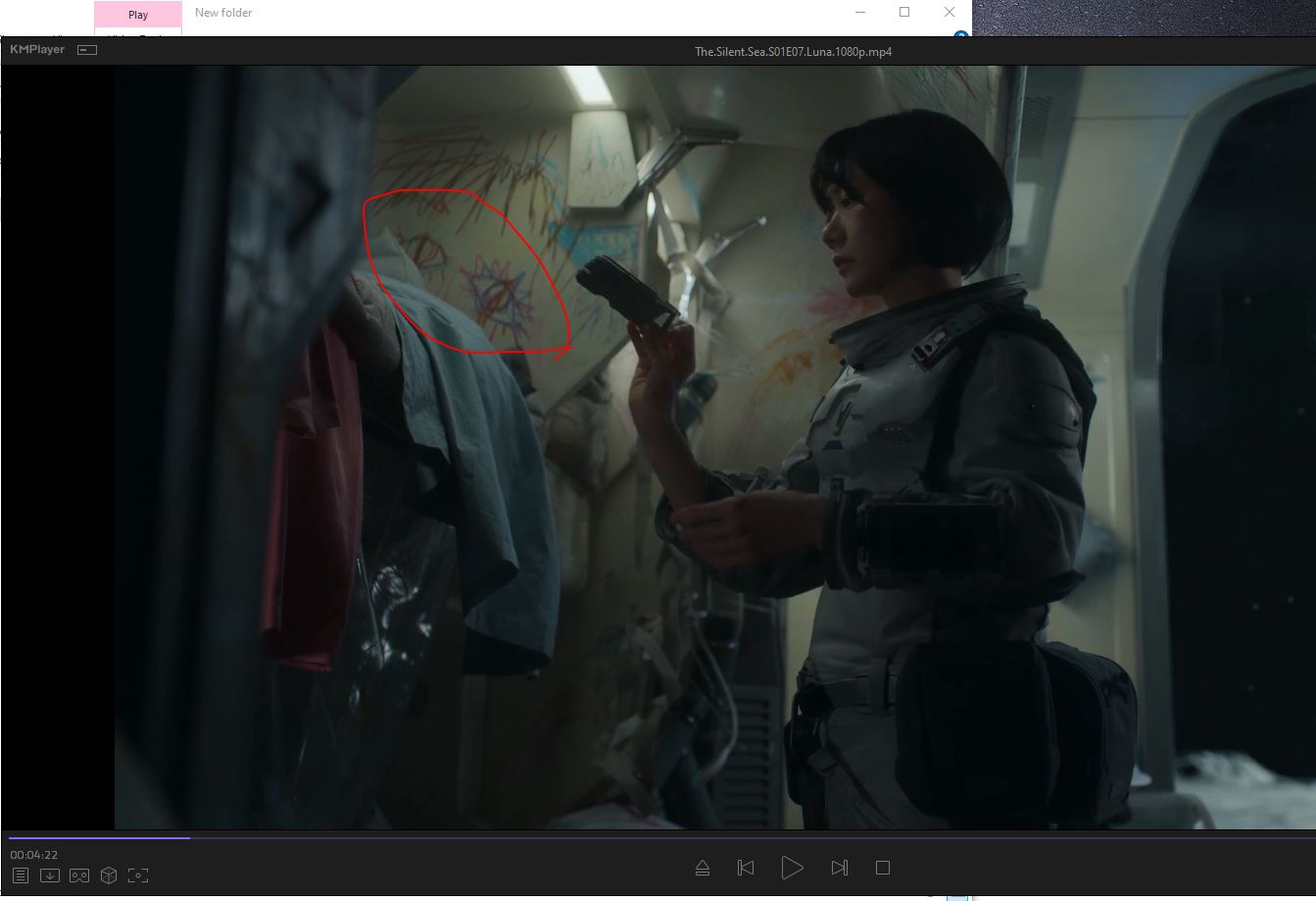Minimize the New folder Explorer window
Image resolution: width=1316 pixels, height=901 pixels.
tap(859, 12)
